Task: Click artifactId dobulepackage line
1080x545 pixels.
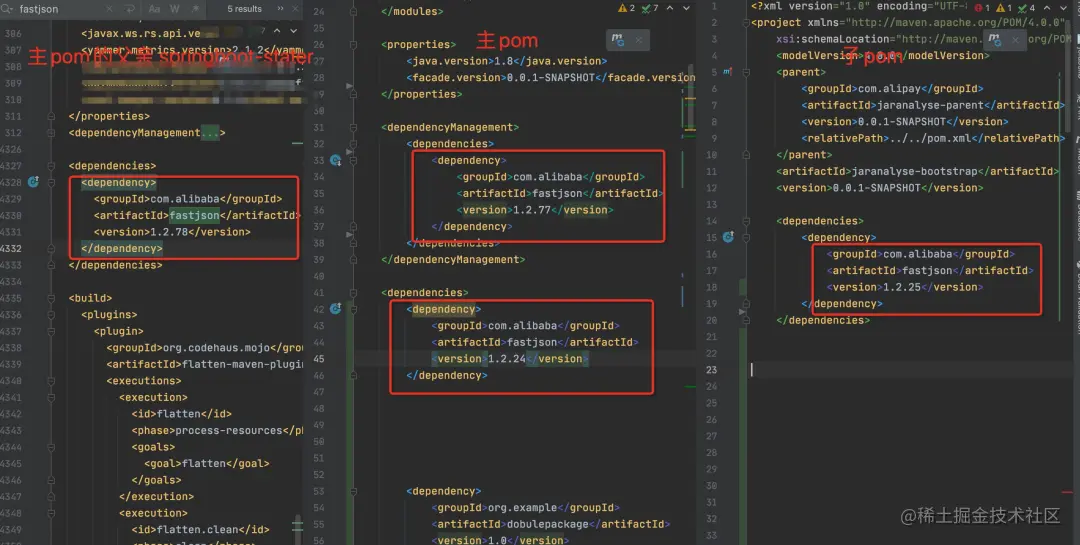Action: point(550,524)
